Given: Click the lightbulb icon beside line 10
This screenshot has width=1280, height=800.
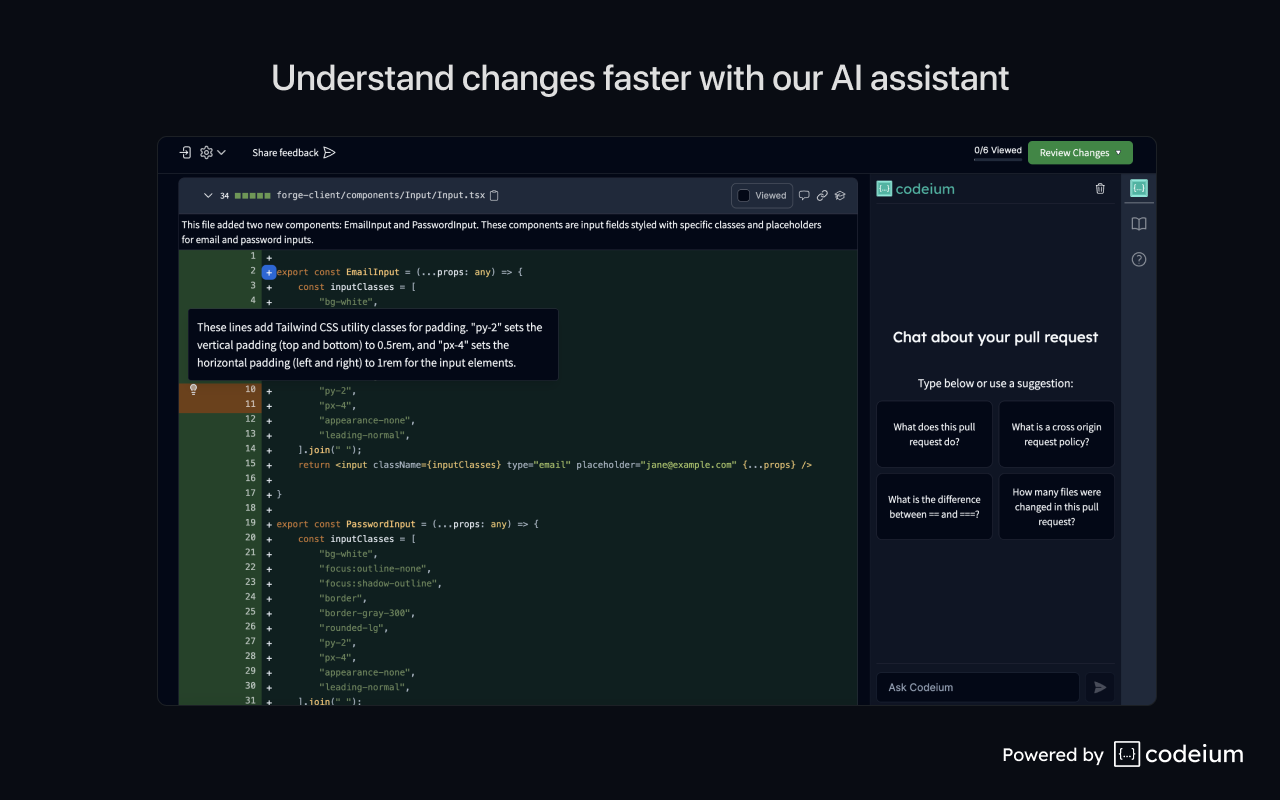Looking at the screenshot, I should click(x=194, y=390).
